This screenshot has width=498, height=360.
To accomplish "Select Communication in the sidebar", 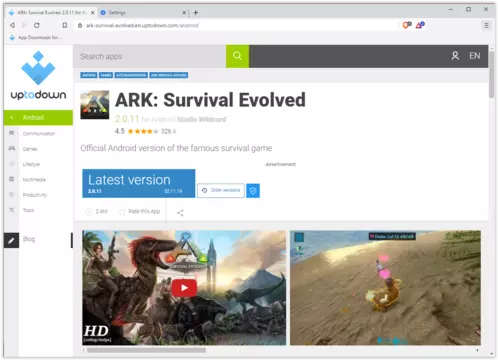I will coord(39,134).
